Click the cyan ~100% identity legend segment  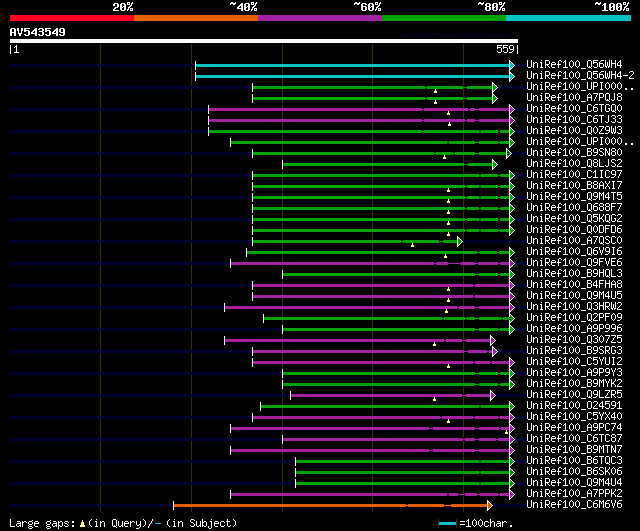[568, 18]
